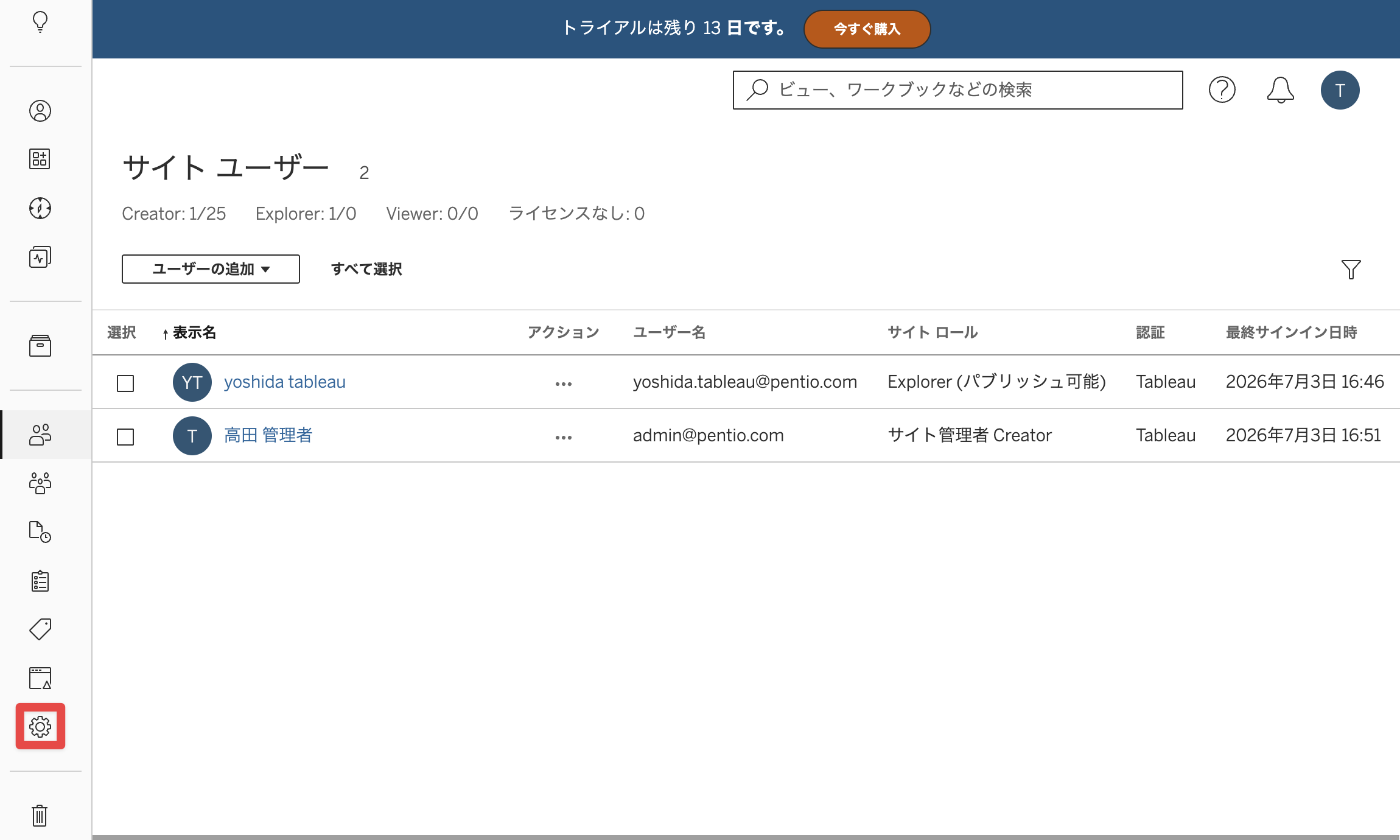
Task: Click the ライセンスなし: 0 count
Action: coord(576,214)
